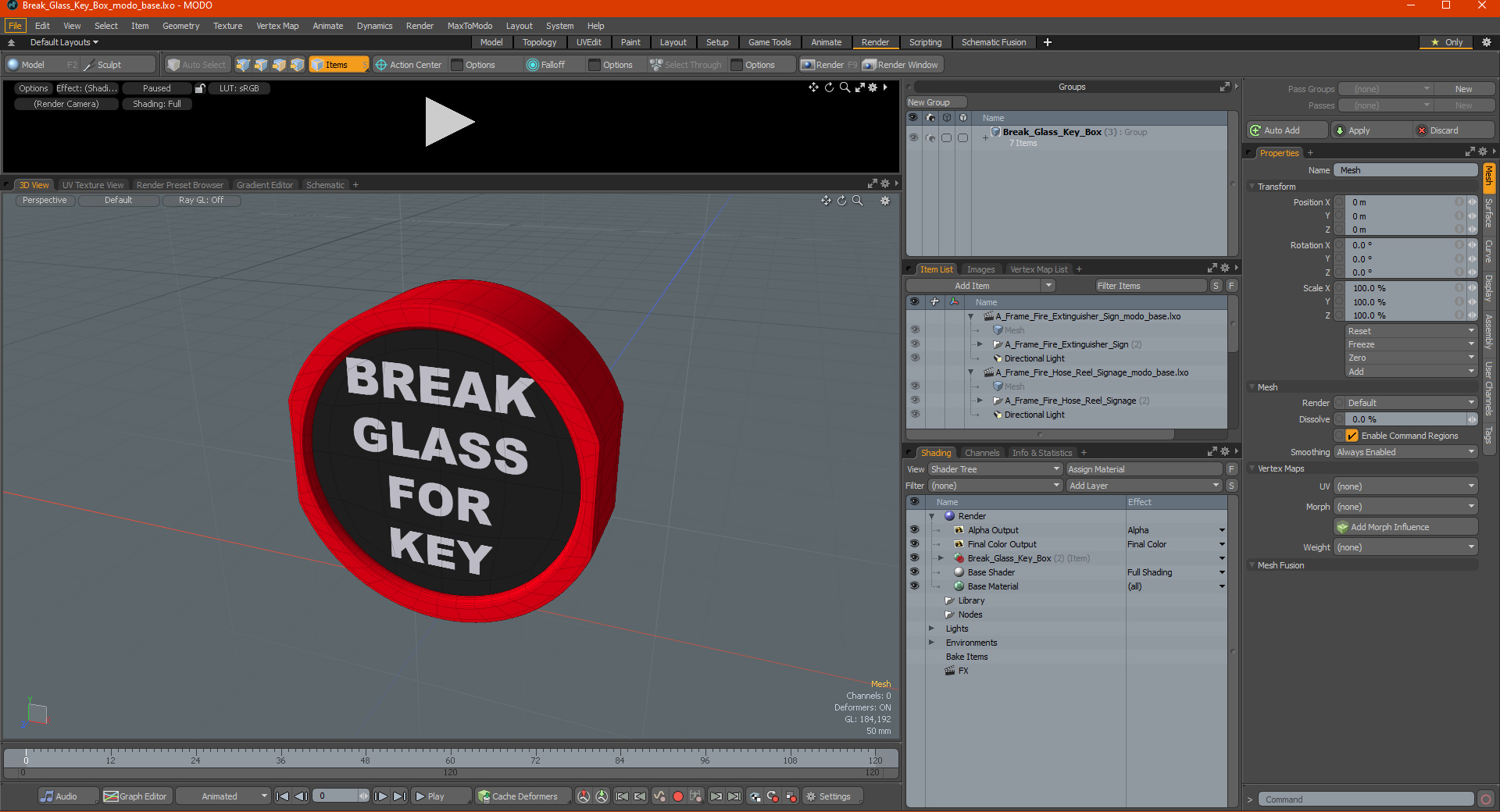Open the Add Item dropdown
Image resolution: width=1500 pixels, height=812 pixels.
981,286
